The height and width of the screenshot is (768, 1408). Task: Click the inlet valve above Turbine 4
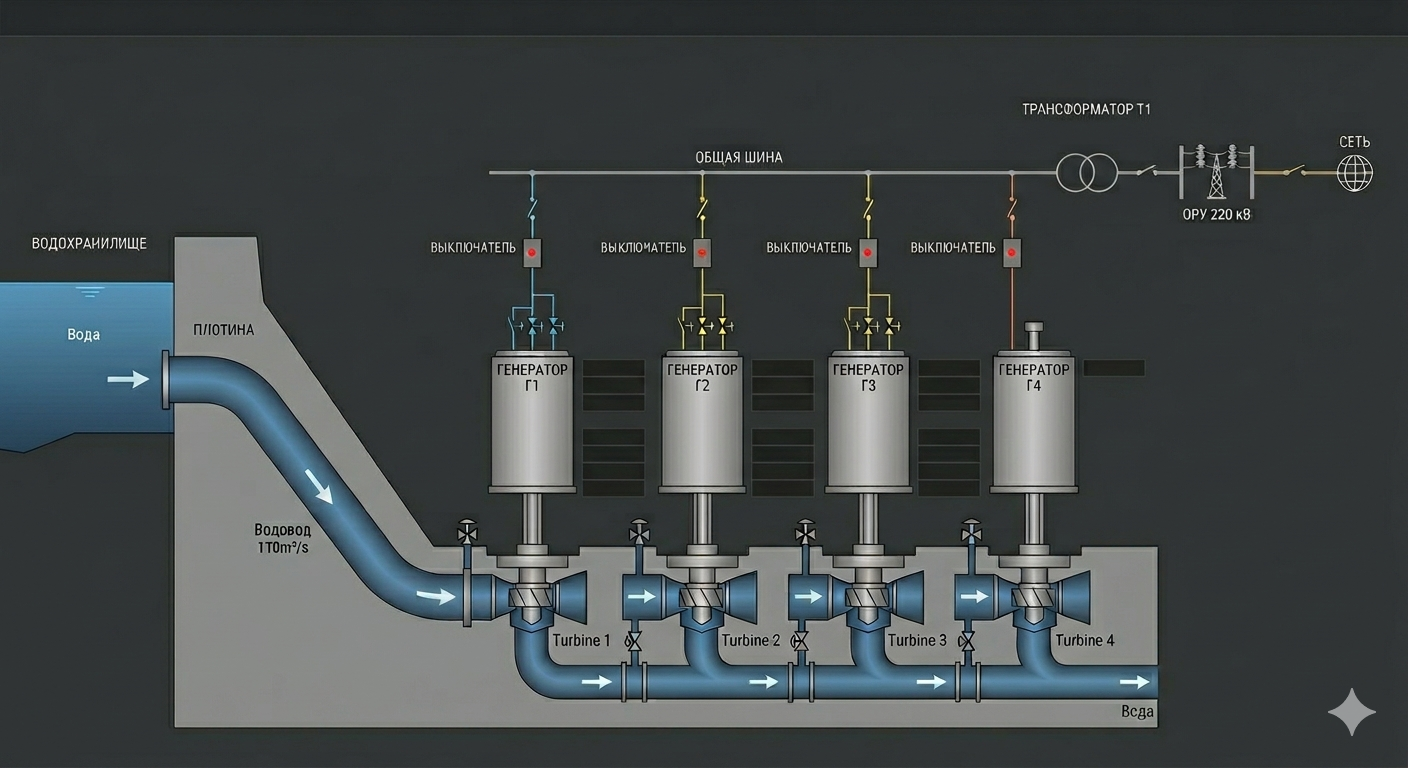coord(970,532)
